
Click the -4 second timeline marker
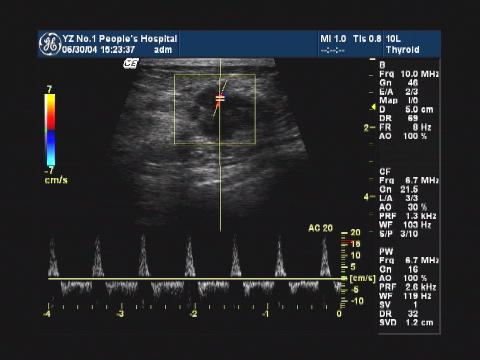click(47, 314)
